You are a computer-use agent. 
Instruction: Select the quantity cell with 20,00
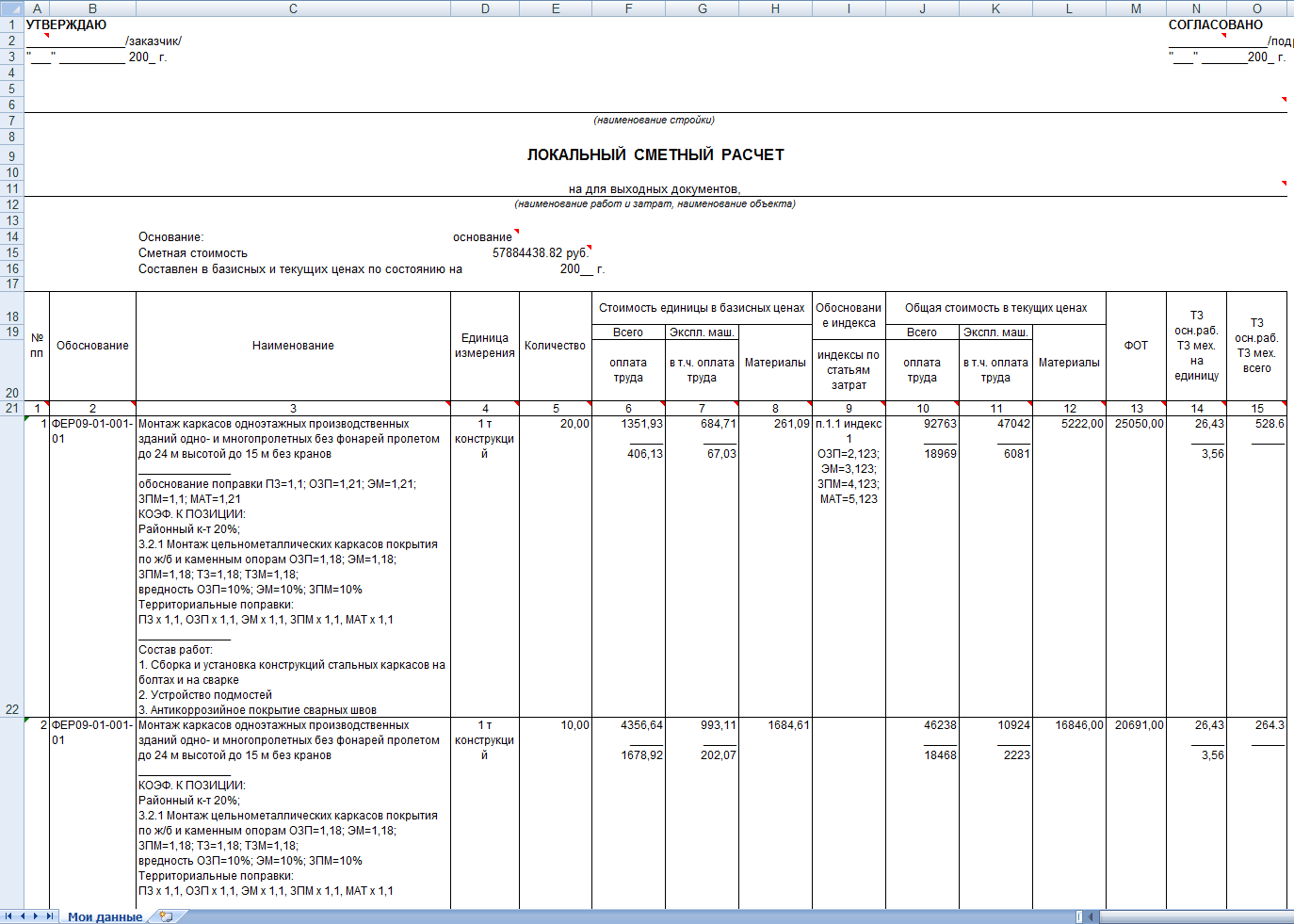pos(556,424)
